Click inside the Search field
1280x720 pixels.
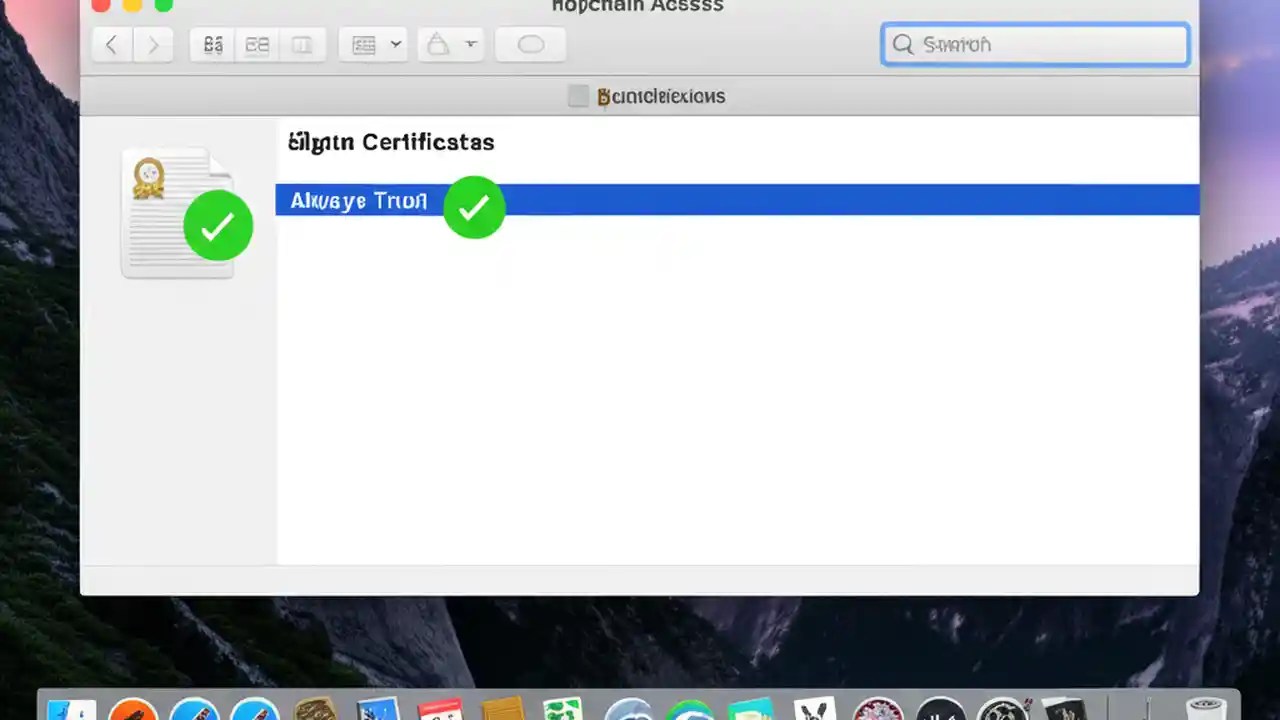coord(1035,44)
